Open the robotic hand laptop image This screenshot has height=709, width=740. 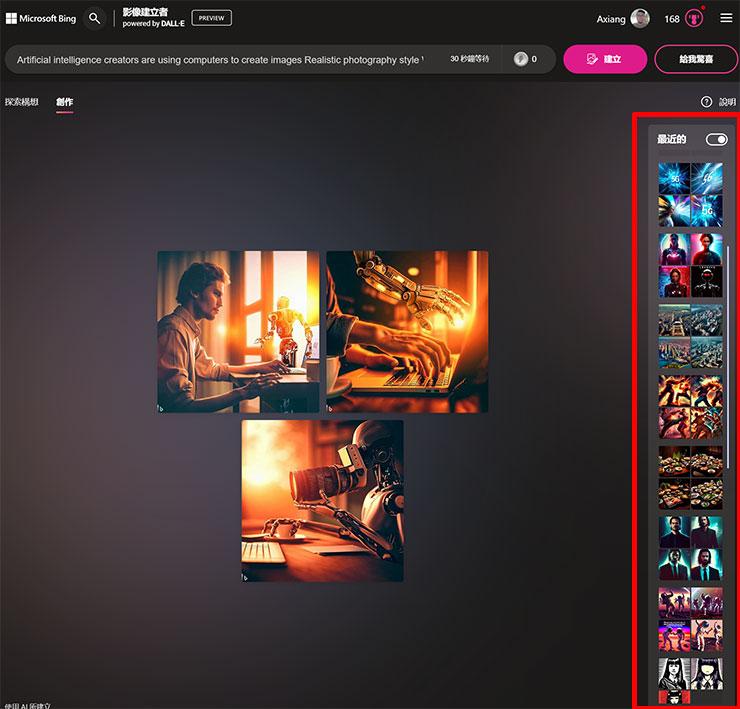click(407, 332)
